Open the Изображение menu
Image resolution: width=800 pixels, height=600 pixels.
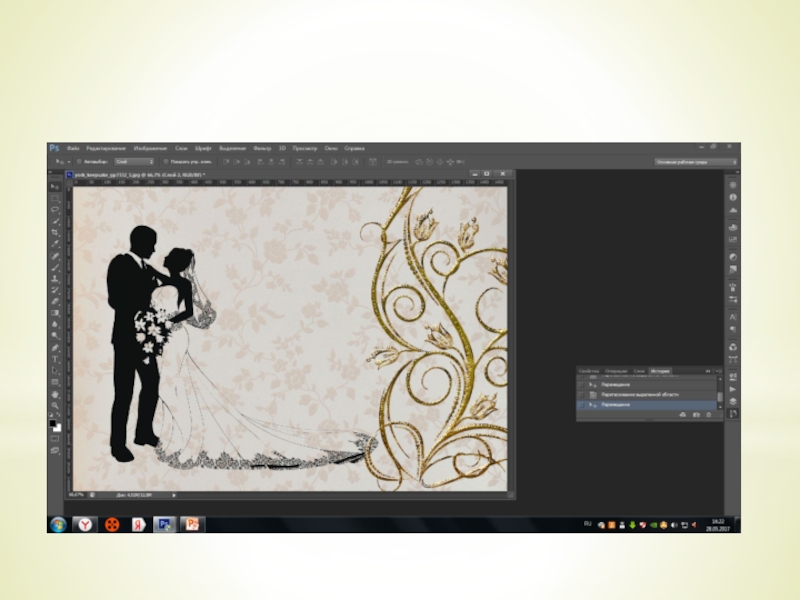[x=151, y=148]
